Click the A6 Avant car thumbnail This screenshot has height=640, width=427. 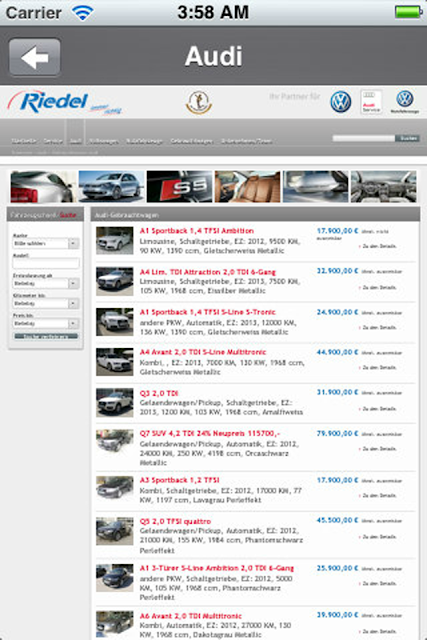(x=115, y=624)
